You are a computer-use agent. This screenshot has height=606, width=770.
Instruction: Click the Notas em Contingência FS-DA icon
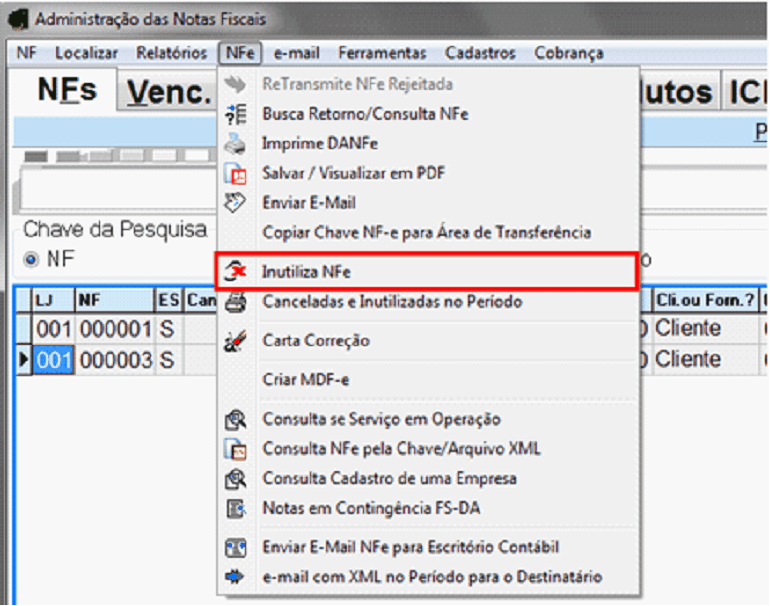[236, 508]
